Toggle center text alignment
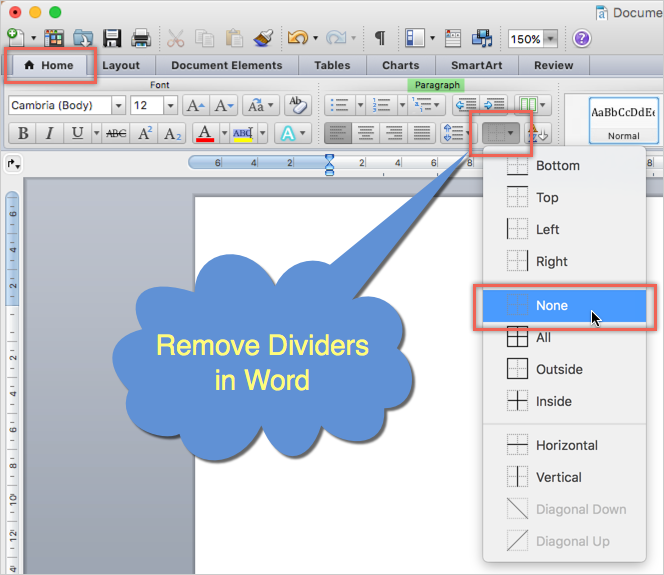 click(366, 133)
